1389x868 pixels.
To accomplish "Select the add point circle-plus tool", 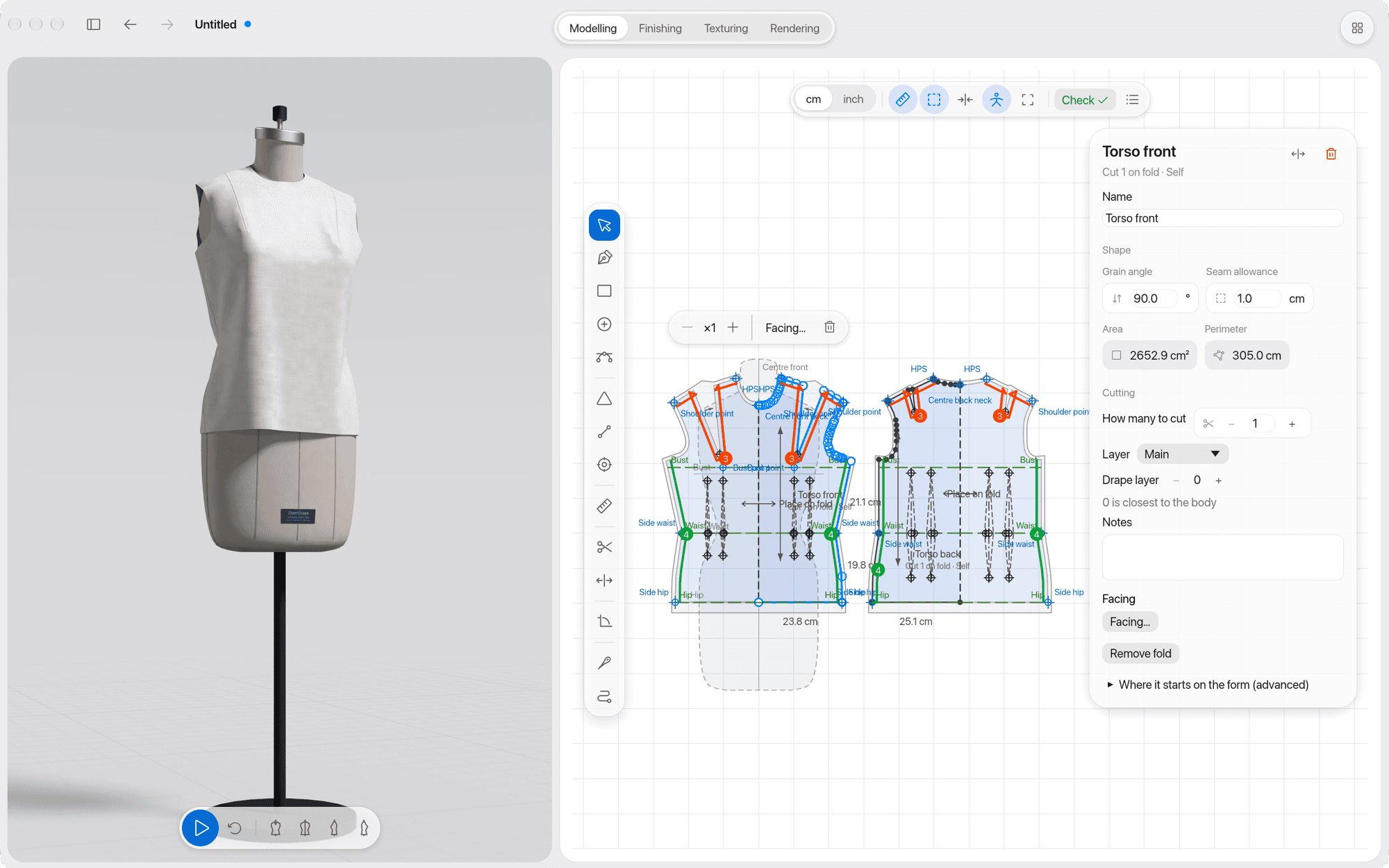I will [x=604, y=324].
